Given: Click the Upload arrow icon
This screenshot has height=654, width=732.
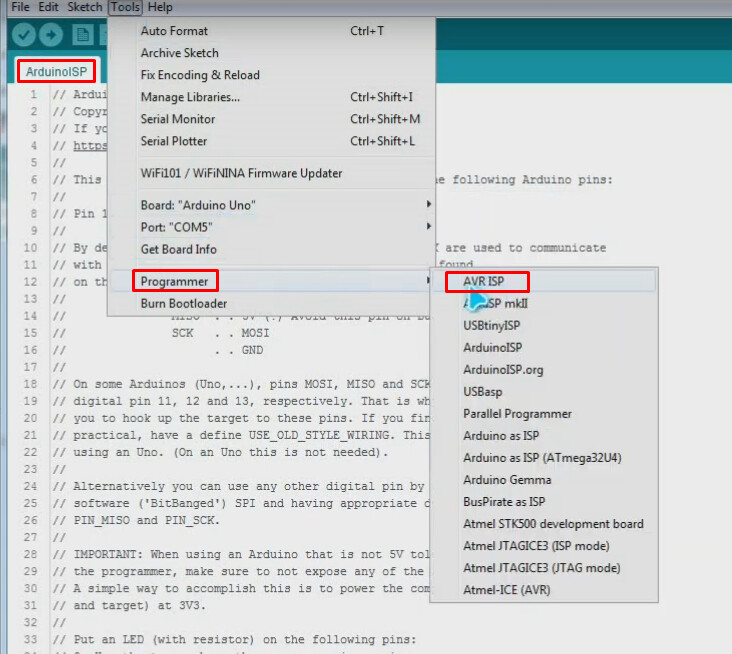Looking at the screenshot, I should coord(51,34).
